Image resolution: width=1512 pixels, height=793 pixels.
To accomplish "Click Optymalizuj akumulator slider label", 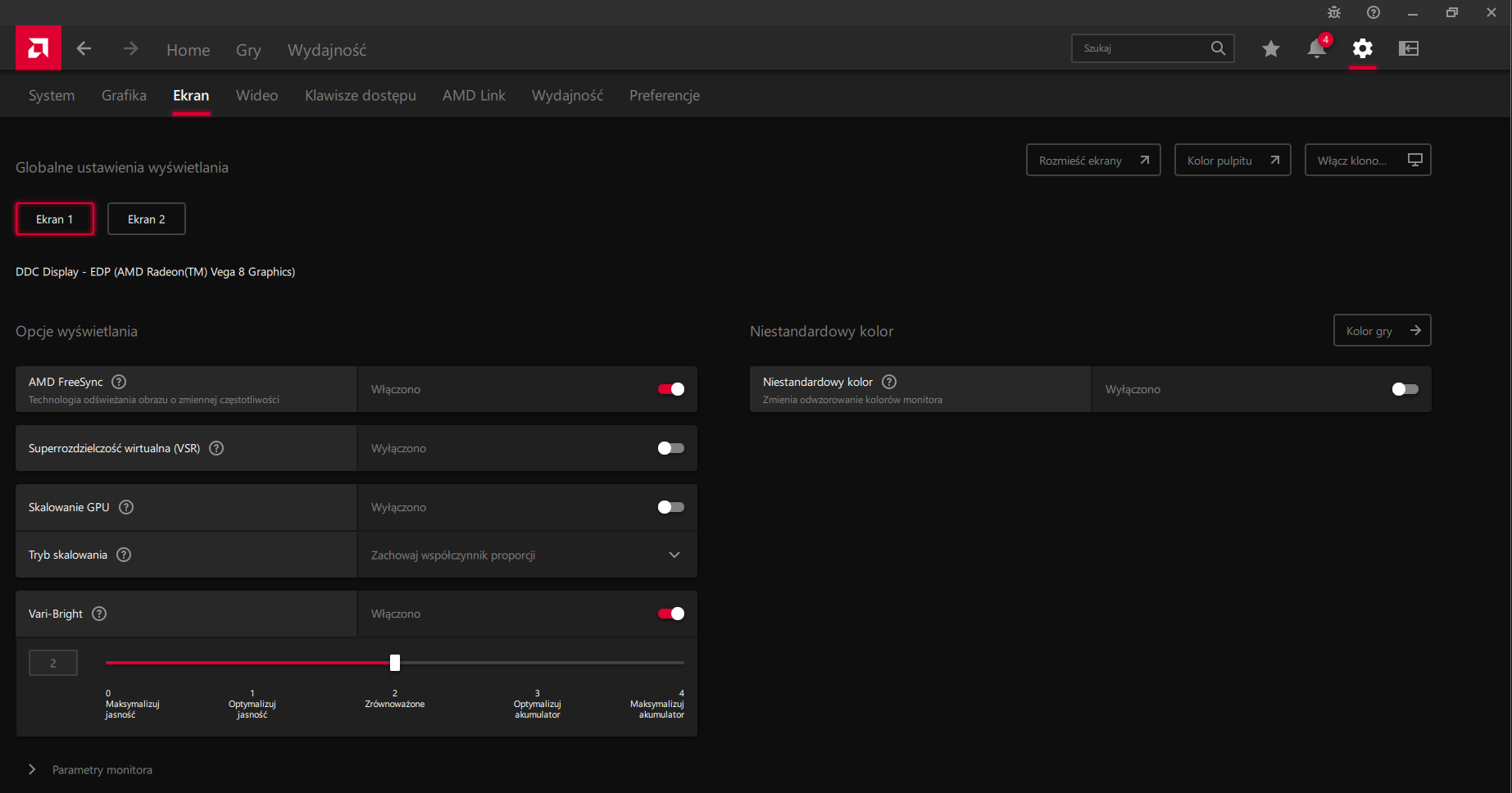I will (538, 709).
